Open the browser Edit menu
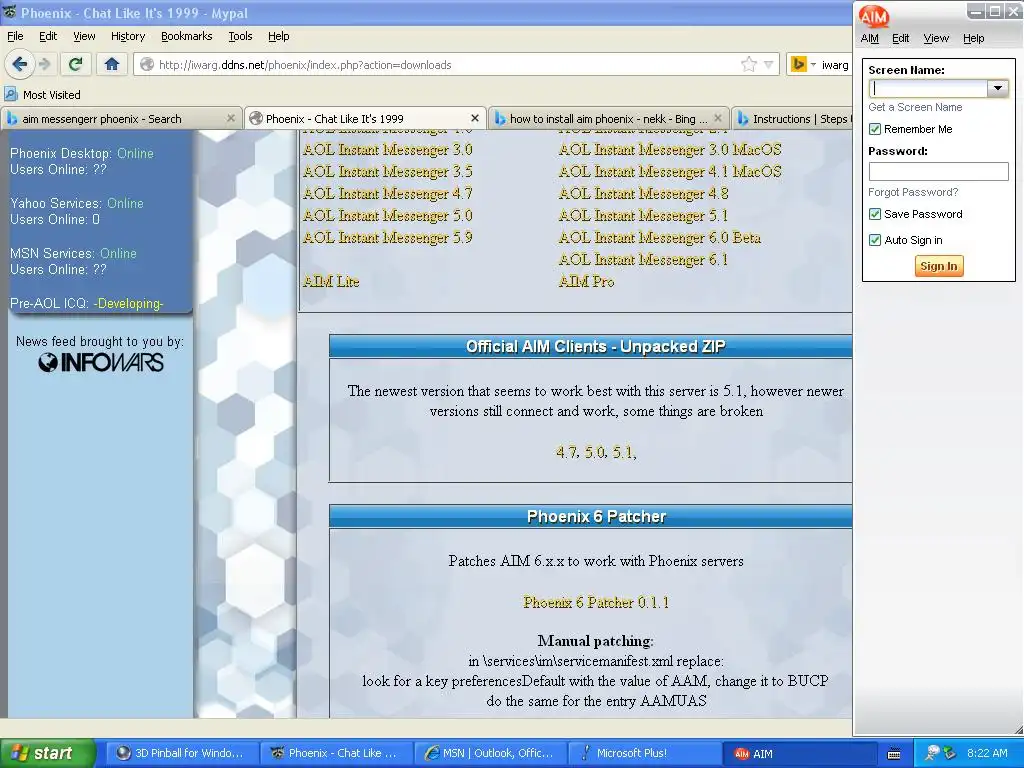 (48, 36)
